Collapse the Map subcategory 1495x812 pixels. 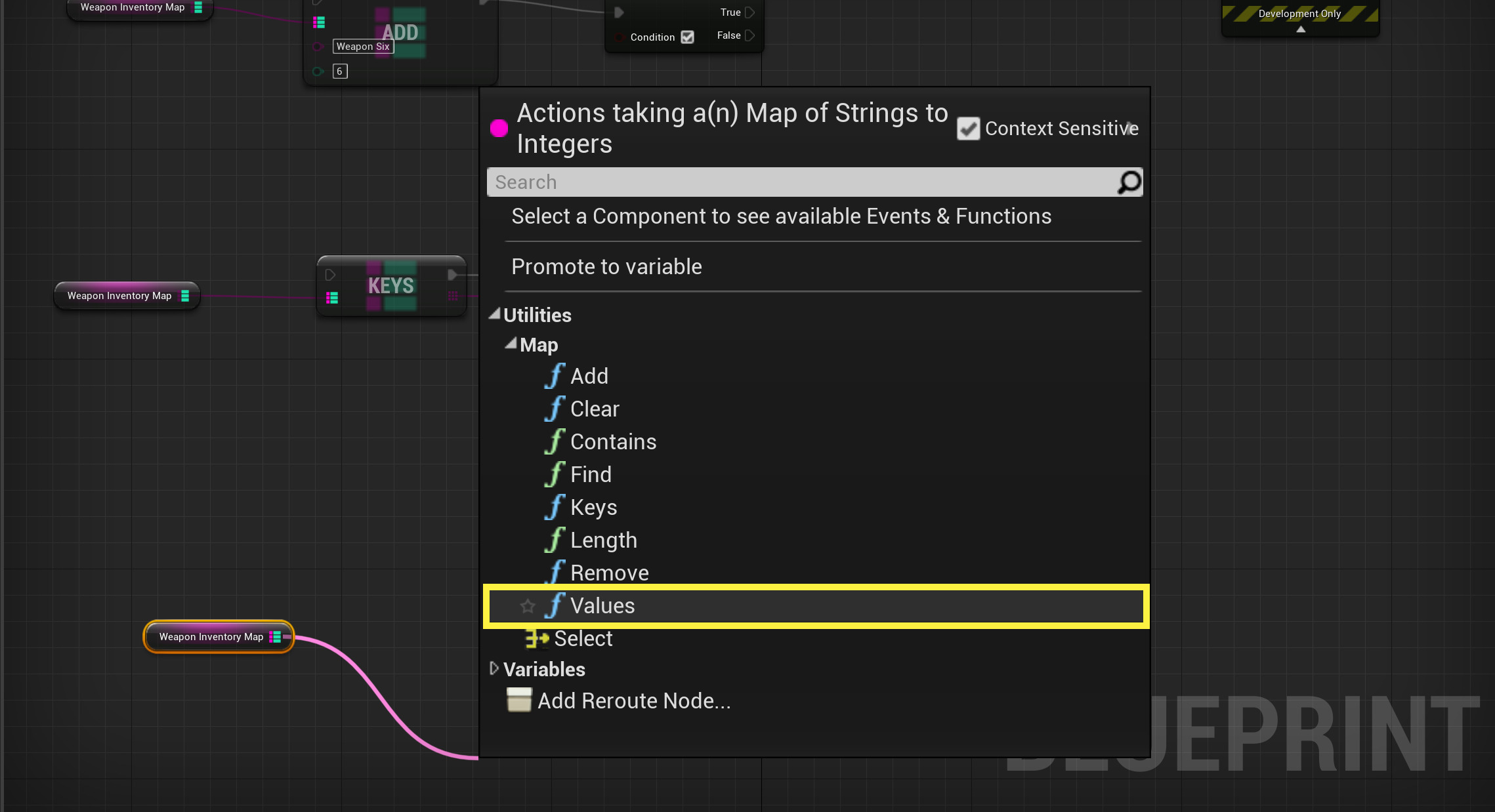[x=511, y=344]
